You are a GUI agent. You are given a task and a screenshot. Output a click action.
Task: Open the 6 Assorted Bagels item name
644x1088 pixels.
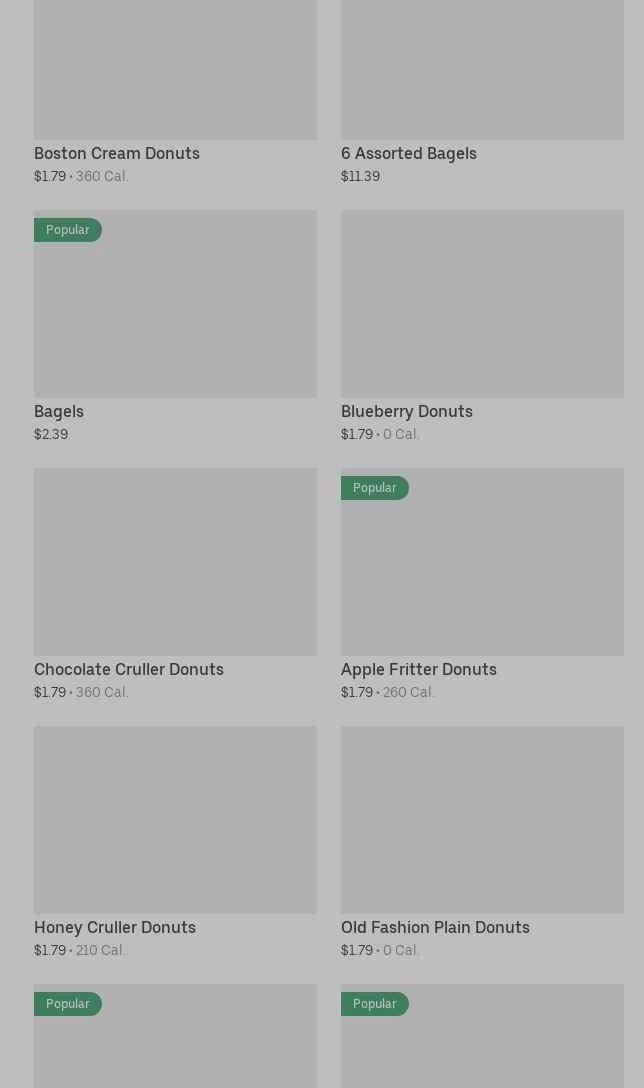409,153
